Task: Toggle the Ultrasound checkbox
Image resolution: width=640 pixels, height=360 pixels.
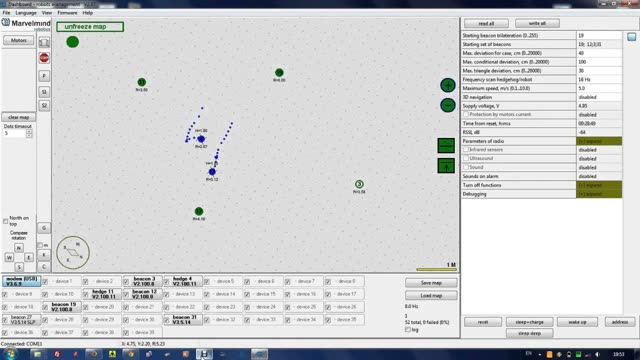Action: (x=466, y=158)
